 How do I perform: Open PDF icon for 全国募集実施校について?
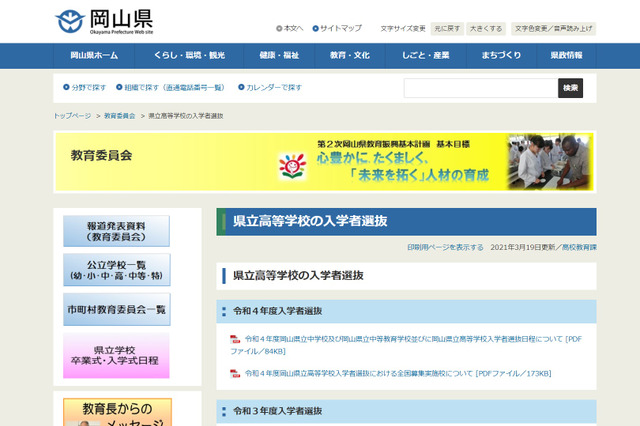coord(235,373)
